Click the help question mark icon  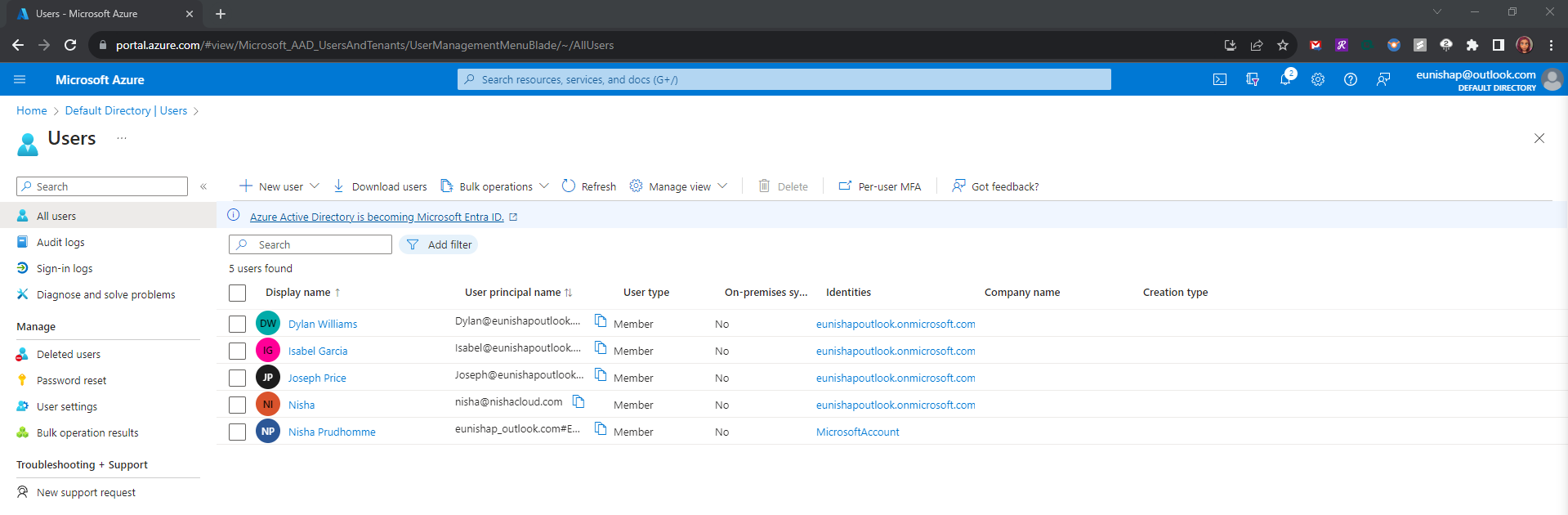(1351, 79)
